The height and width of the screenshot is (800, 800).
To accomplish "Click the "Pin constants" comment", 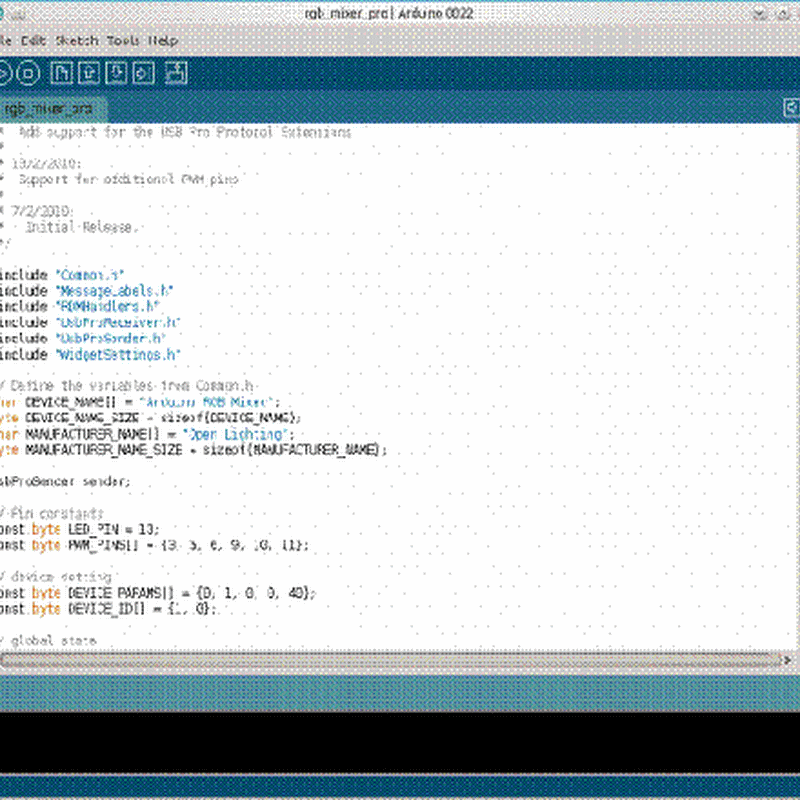I will coord(52,513).
